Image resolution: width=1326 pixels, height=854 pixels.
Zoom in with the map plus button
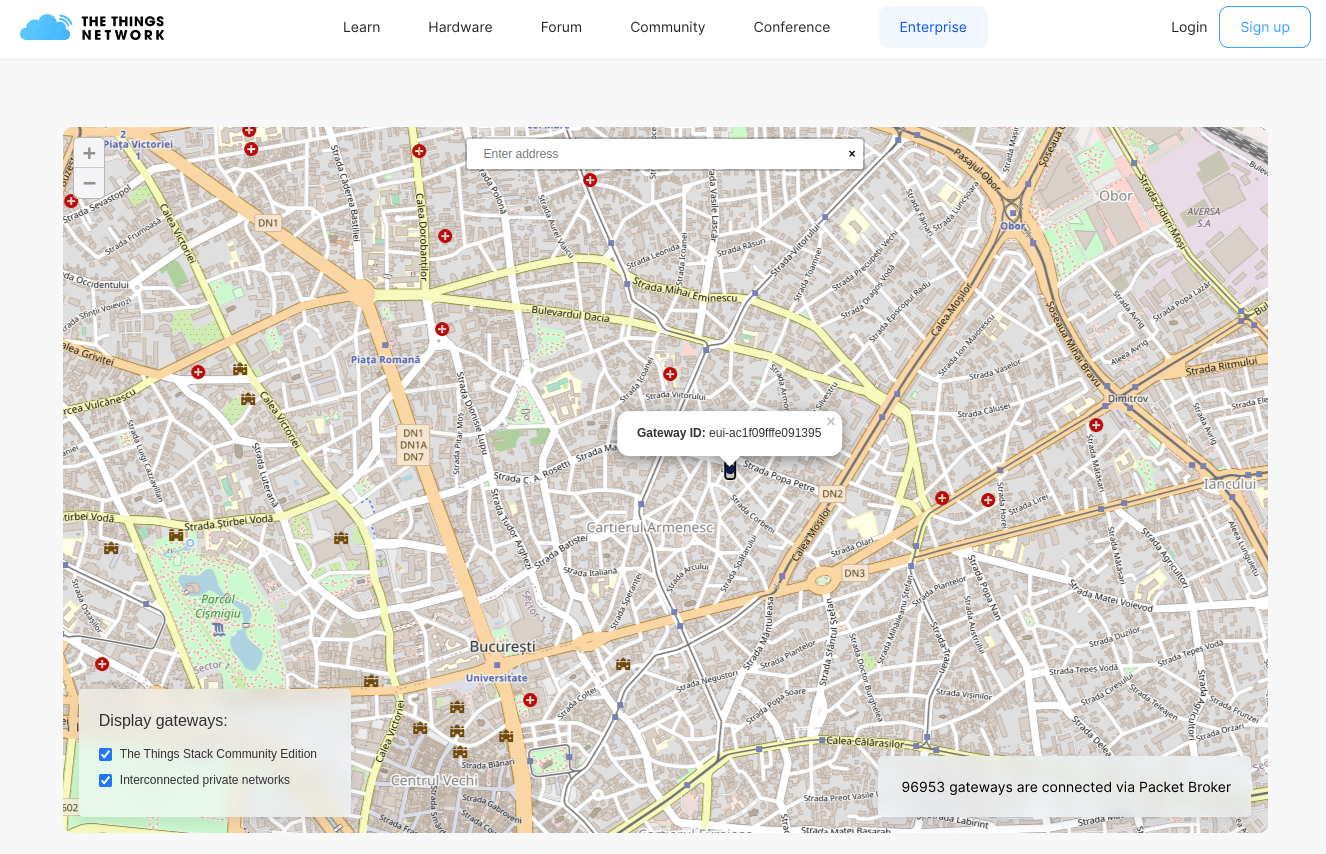[89, 153]
